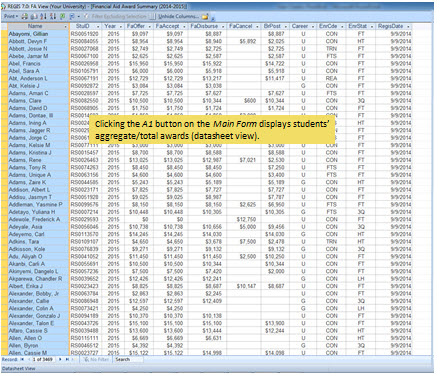
Task: Open the Name column filter arrow
Action: point(65,26)
